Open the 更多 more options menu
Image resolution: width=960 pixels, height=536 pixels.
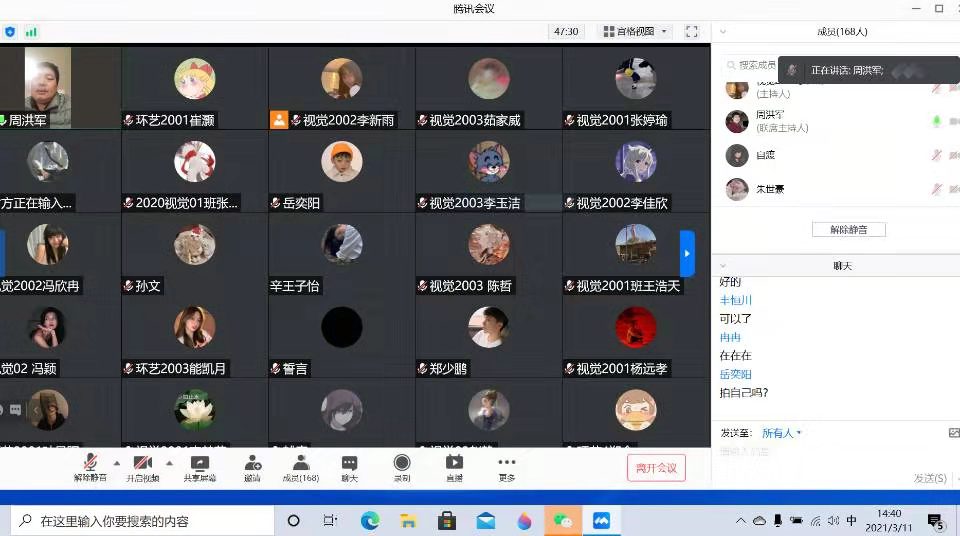pos(507,465)
